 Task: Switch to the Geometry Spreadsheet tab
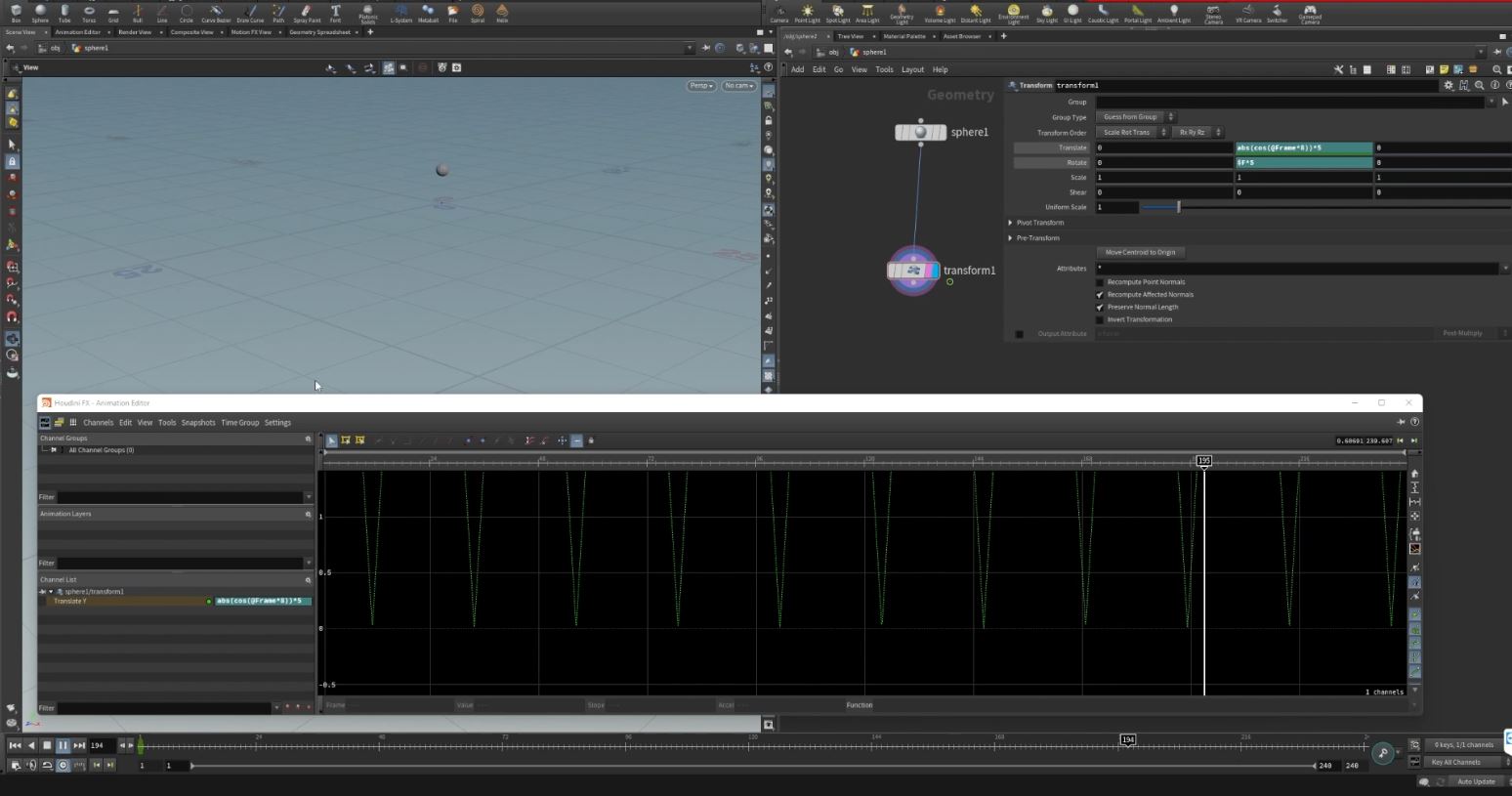click(319, 32)
